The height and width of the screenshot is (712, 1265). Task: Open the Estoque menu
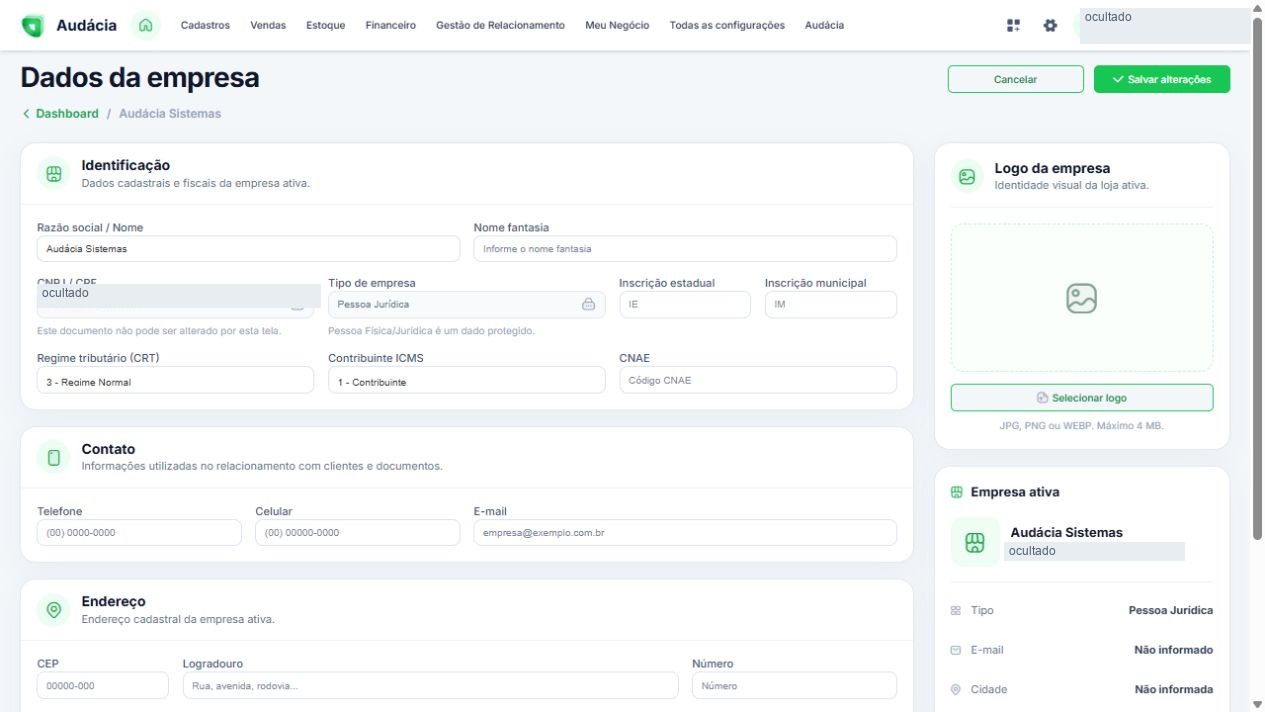326,26
